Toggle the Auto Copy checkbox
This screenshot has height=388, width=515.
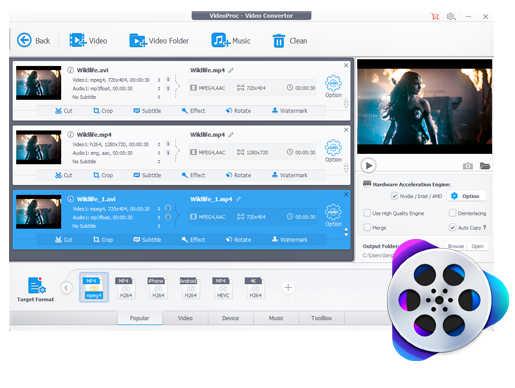[x=452, y=227]
